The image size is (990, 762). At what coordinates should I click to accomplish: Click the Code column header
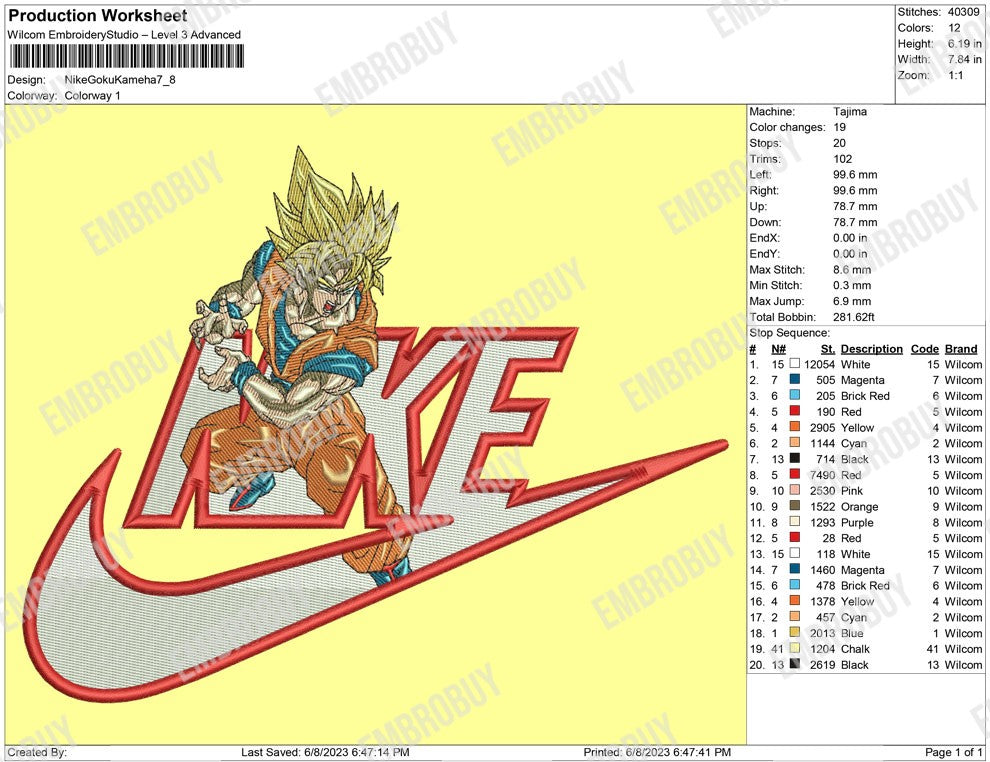point(924,349)
